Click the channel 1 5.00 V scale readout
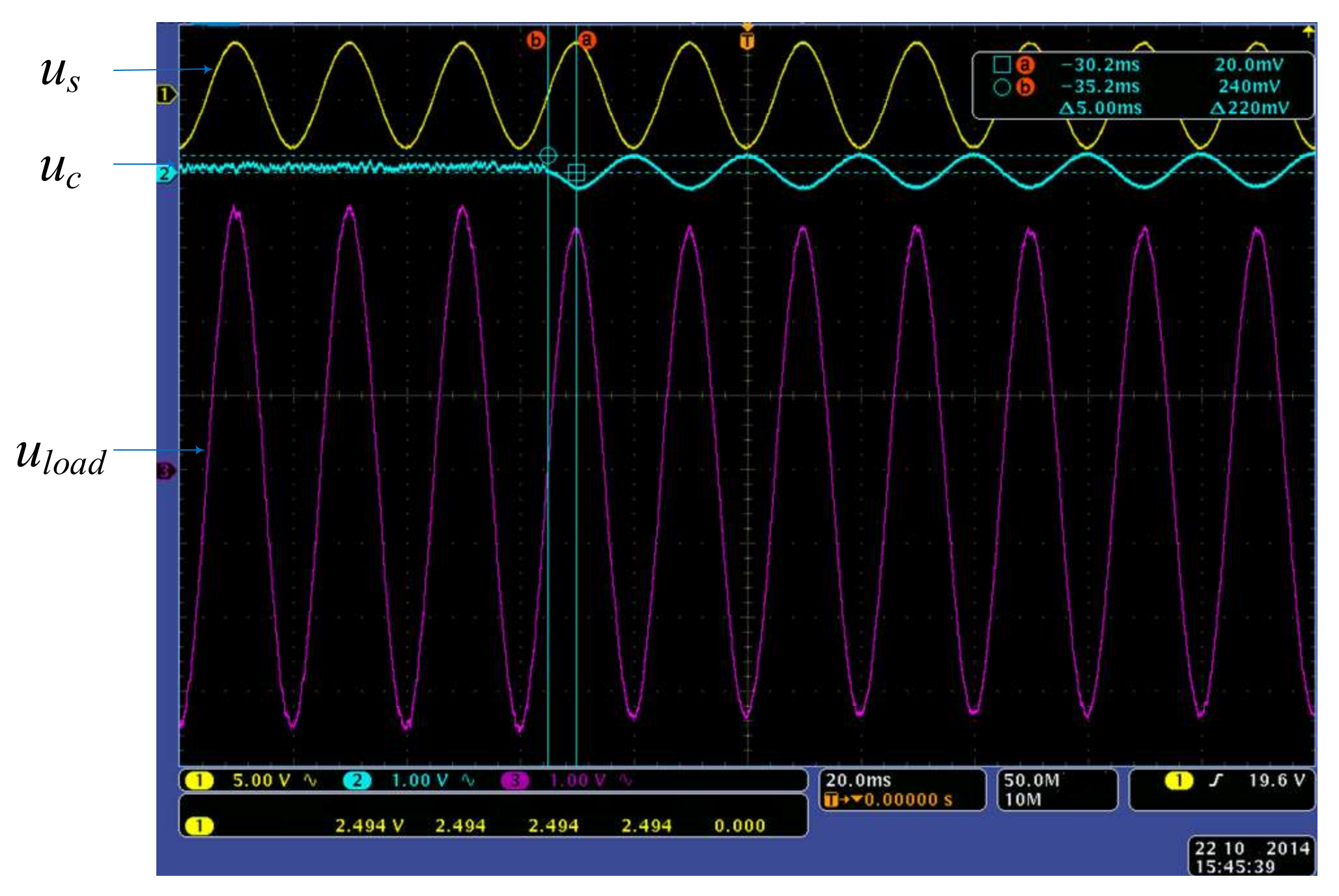The width and height of the screenshot is (1339, 896). point(261,780)
